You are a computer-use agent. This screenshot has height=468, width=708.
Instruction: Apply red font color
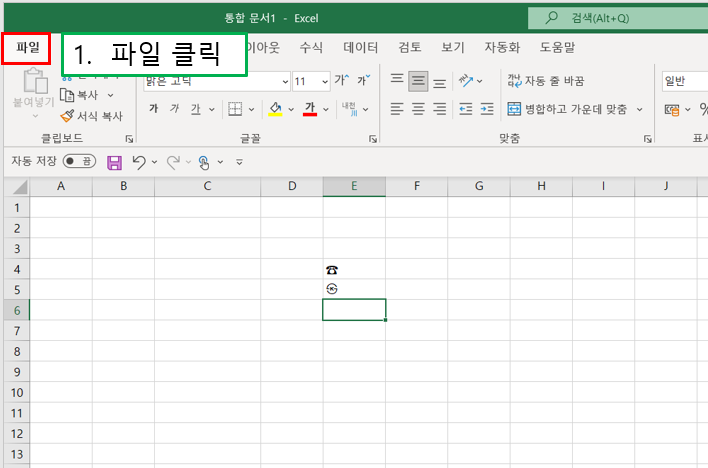[310, 109]
